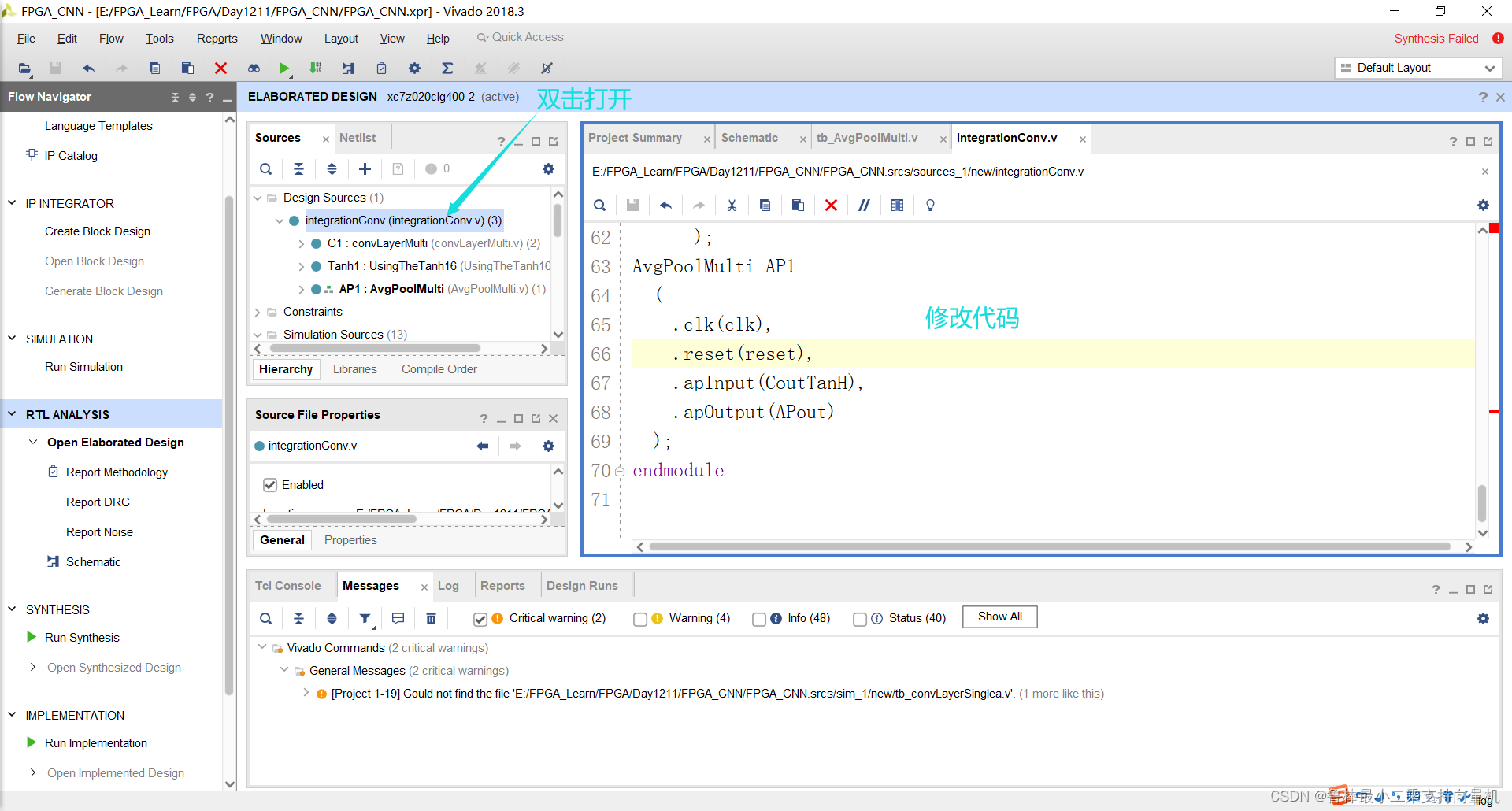Image resolution: width=1512 pixels, height=811 pixels.
Task: Click the editor search magnifier icon
Action: (x=599, y=205)
